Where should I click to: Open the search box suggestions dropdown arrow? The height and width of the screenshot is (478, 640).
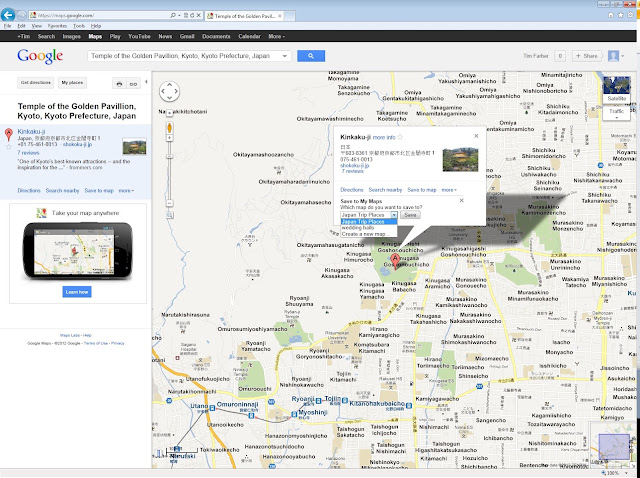(x=285, y=56)
